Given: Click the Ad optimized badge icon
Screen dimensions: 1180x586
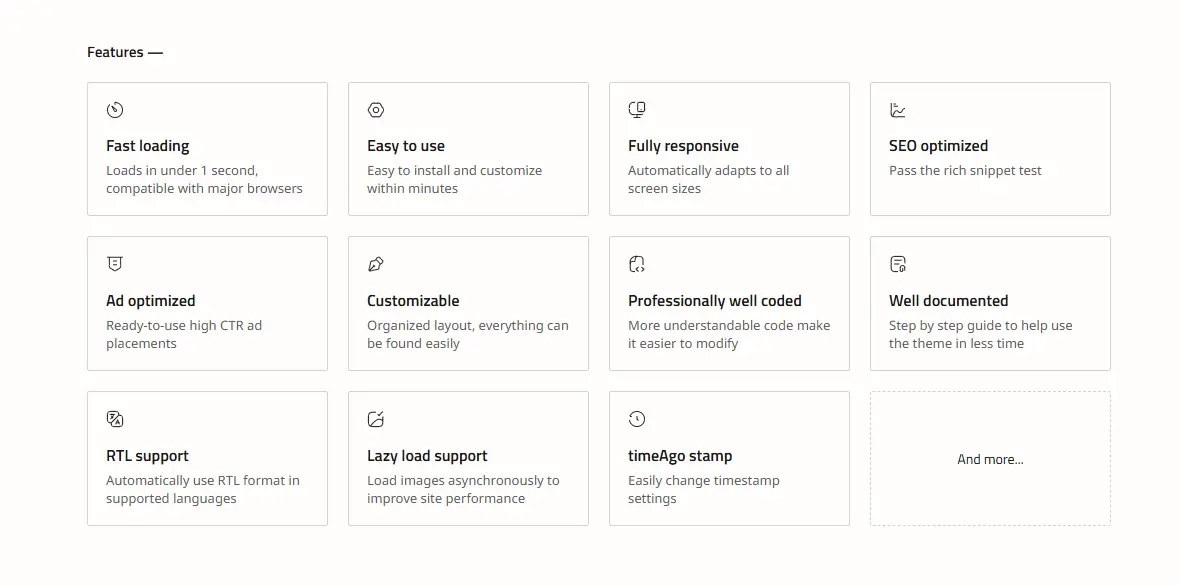Looking at the screenshot, I should point(114,264).
